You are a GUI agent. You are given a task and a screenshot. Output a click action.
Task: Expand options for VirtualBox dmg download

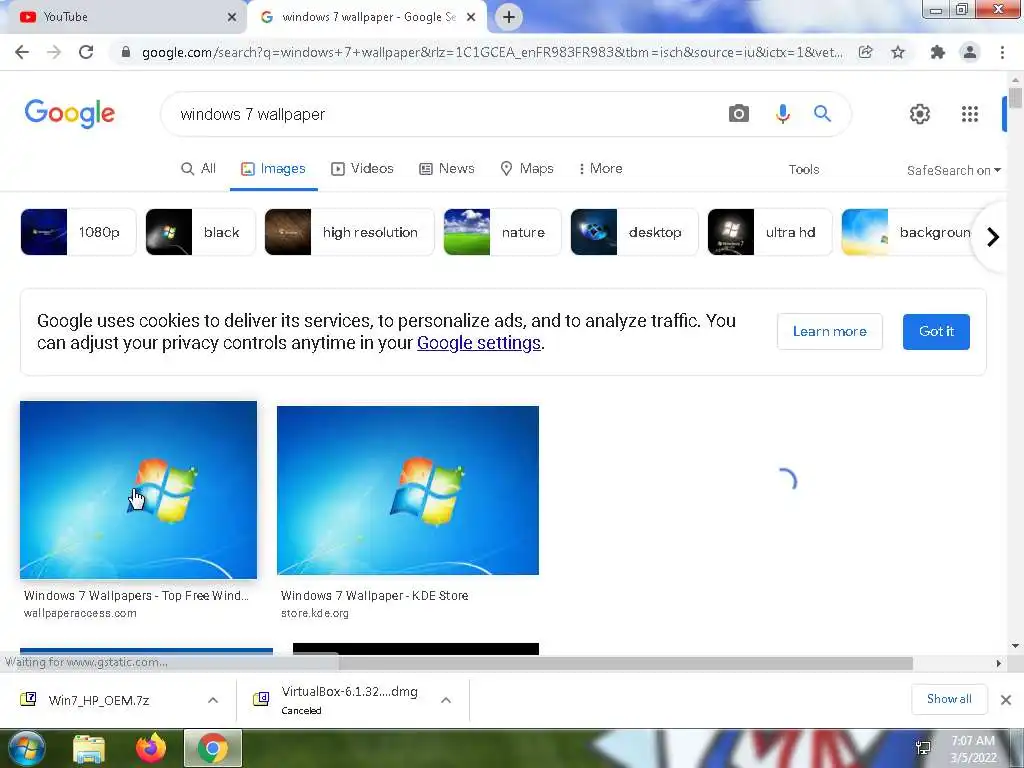(446, 700)
